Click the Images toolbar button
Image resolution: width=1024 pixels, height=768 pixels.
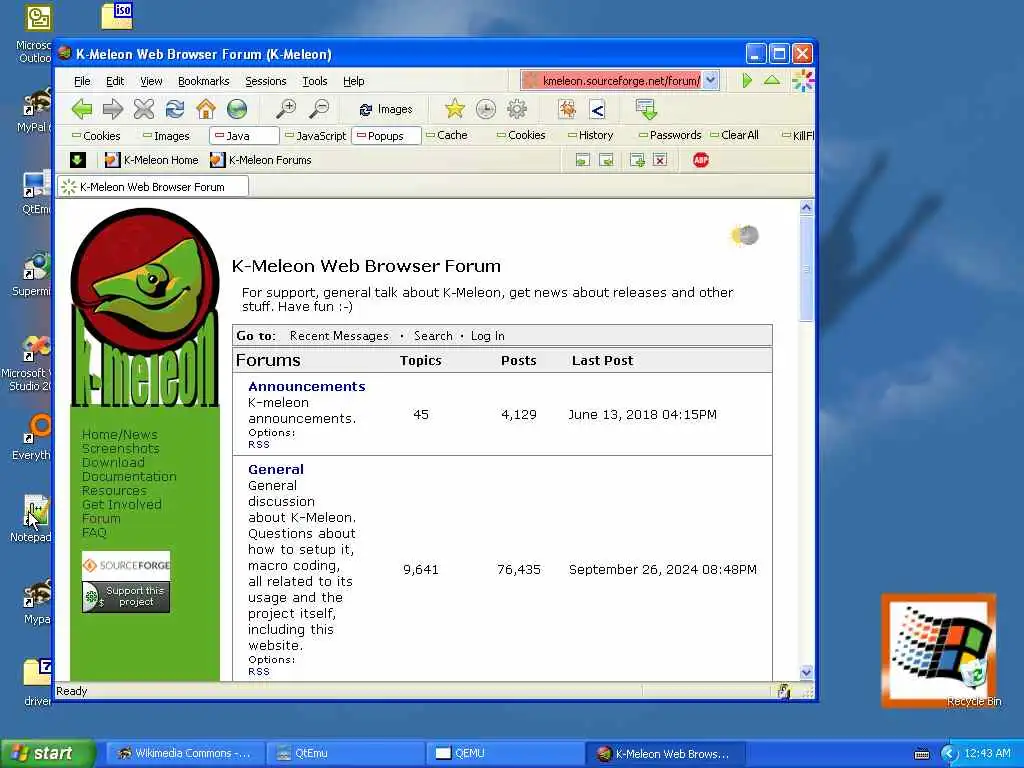(386, 109)
